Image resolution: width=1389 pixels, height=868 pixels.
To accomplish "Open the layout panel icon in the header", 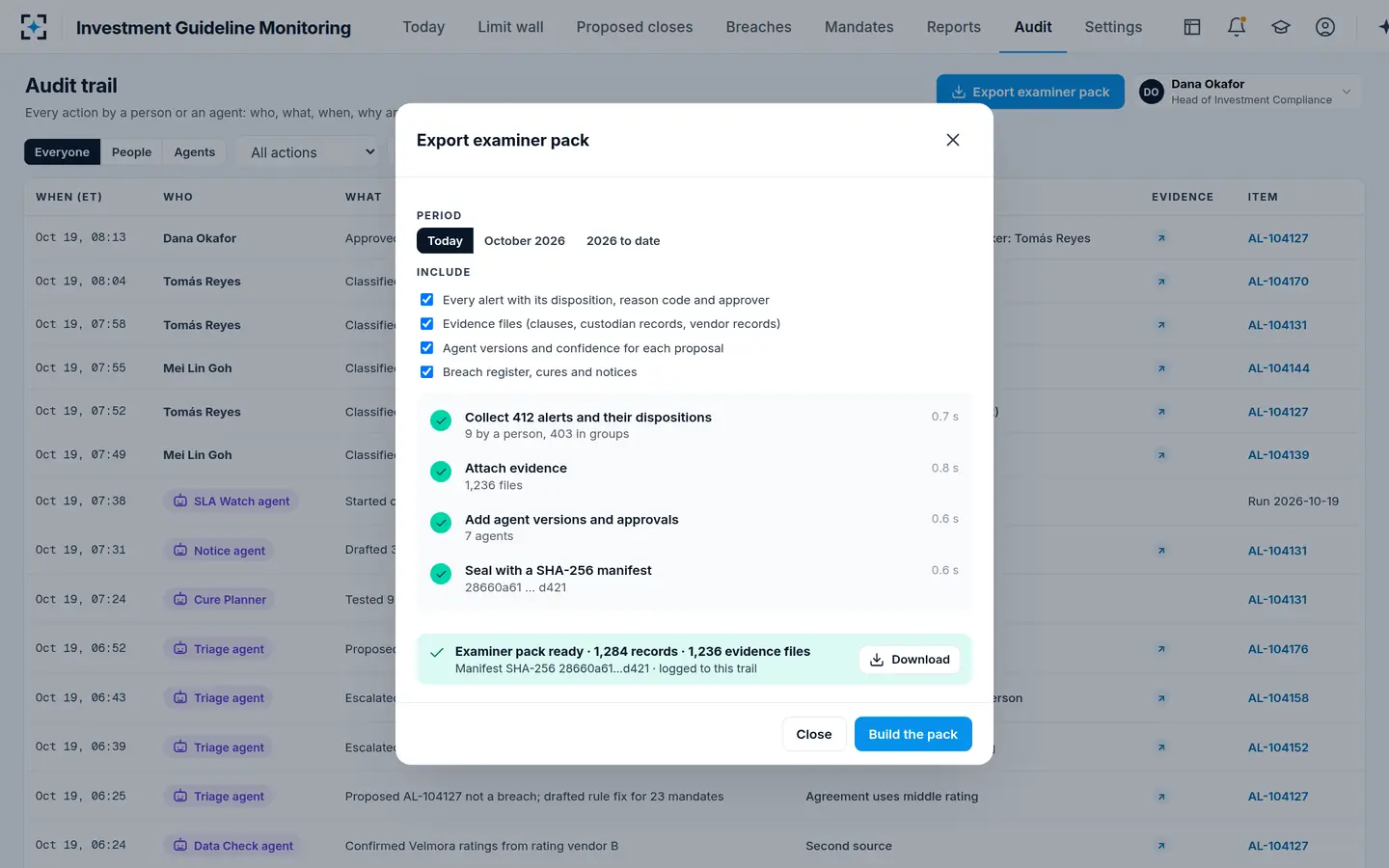I will [1192, 27].
